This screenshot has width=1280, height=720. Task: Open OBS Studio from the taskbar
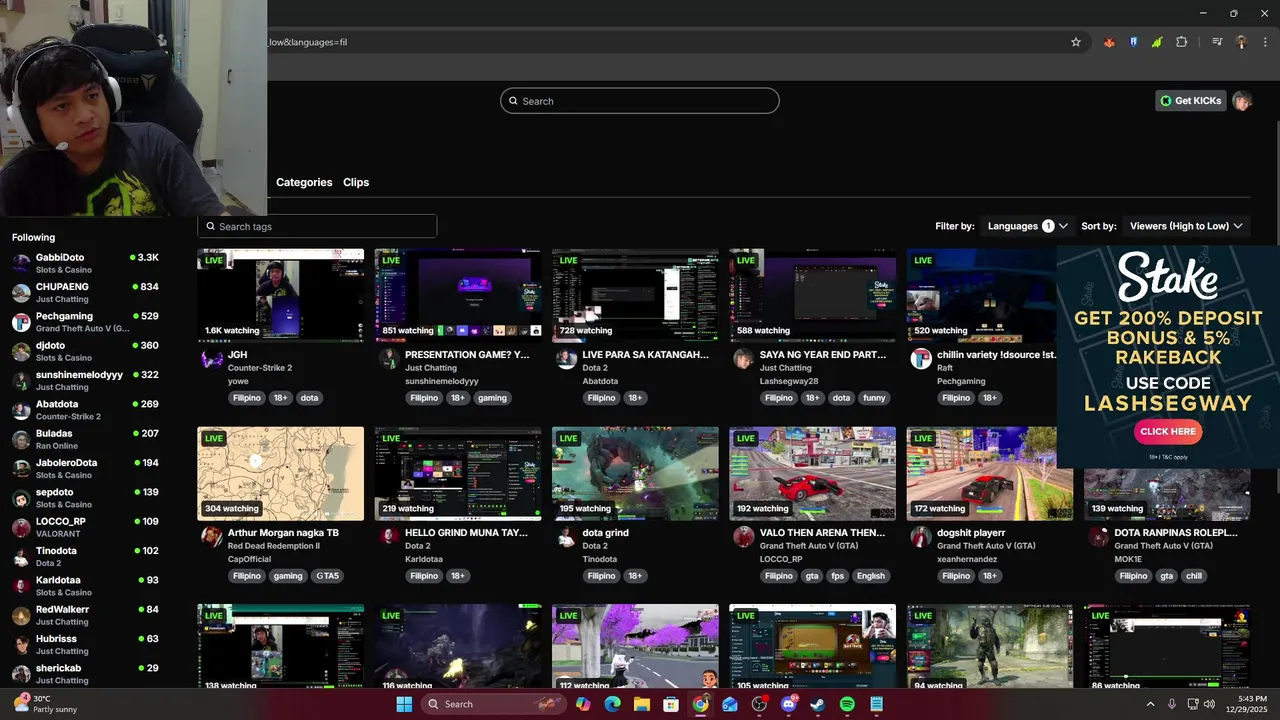click(759, 704)
